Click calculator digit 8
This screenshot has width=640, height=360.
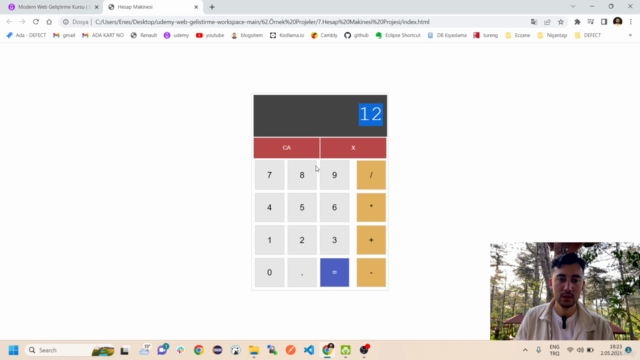(x=302, y=175)
